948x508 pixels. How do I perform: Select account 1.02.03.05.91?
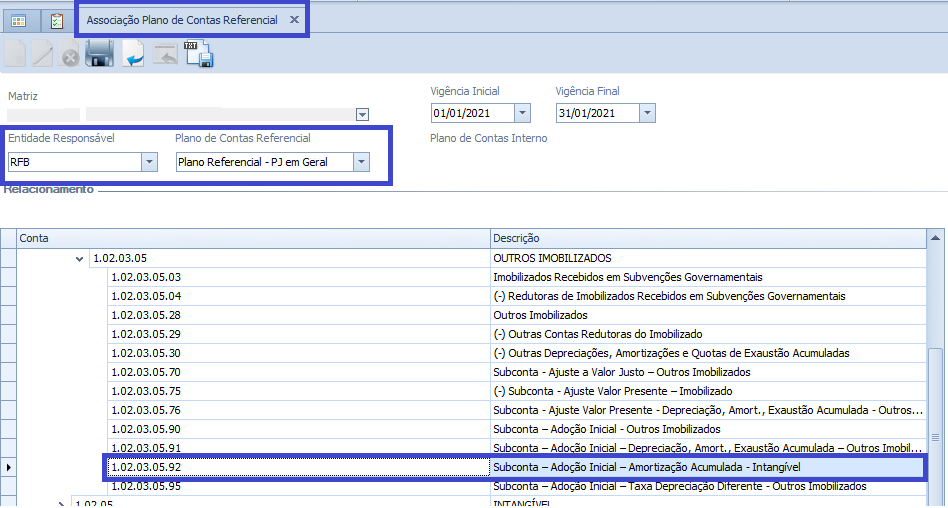299,448
